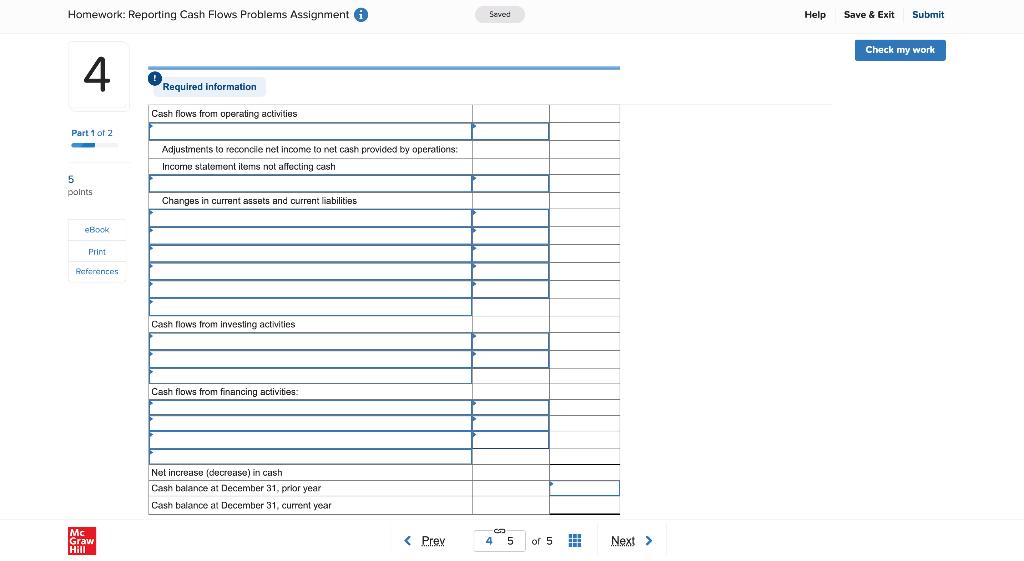The width and height of the screenshot is (1024, 561).
Task: Click the '5 points' label
Action: [80, 185]
